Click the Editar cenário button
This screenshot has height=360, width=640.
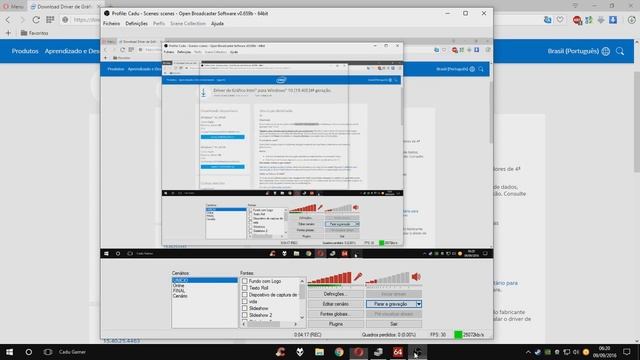click(336, 304)
